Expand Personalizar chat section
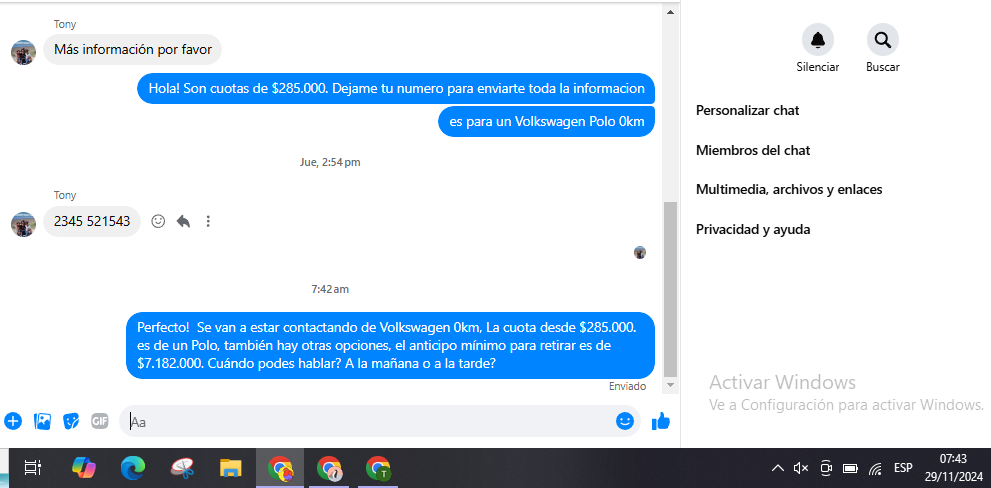The height and width of the screenshot is (488, 991). pos(748,110)
